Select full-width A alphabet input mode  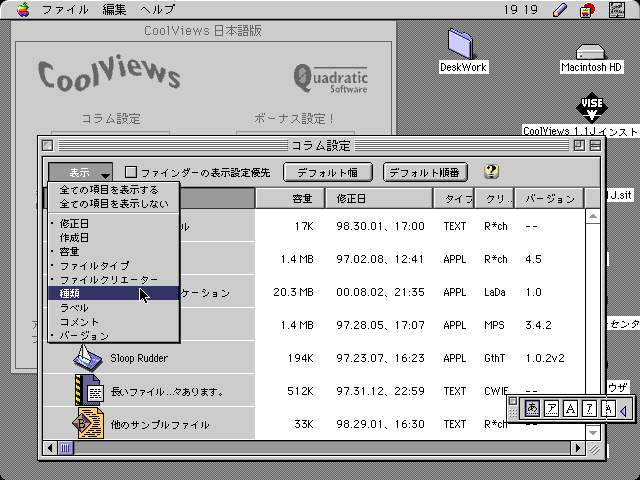(570, 408)
